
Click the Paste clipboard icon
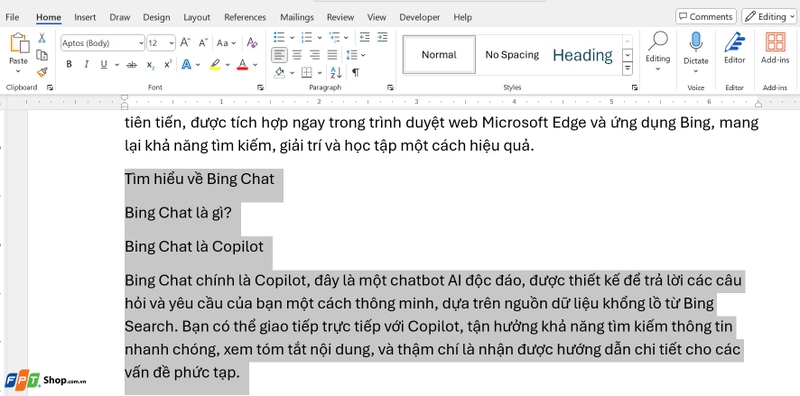tap(19, 43)
